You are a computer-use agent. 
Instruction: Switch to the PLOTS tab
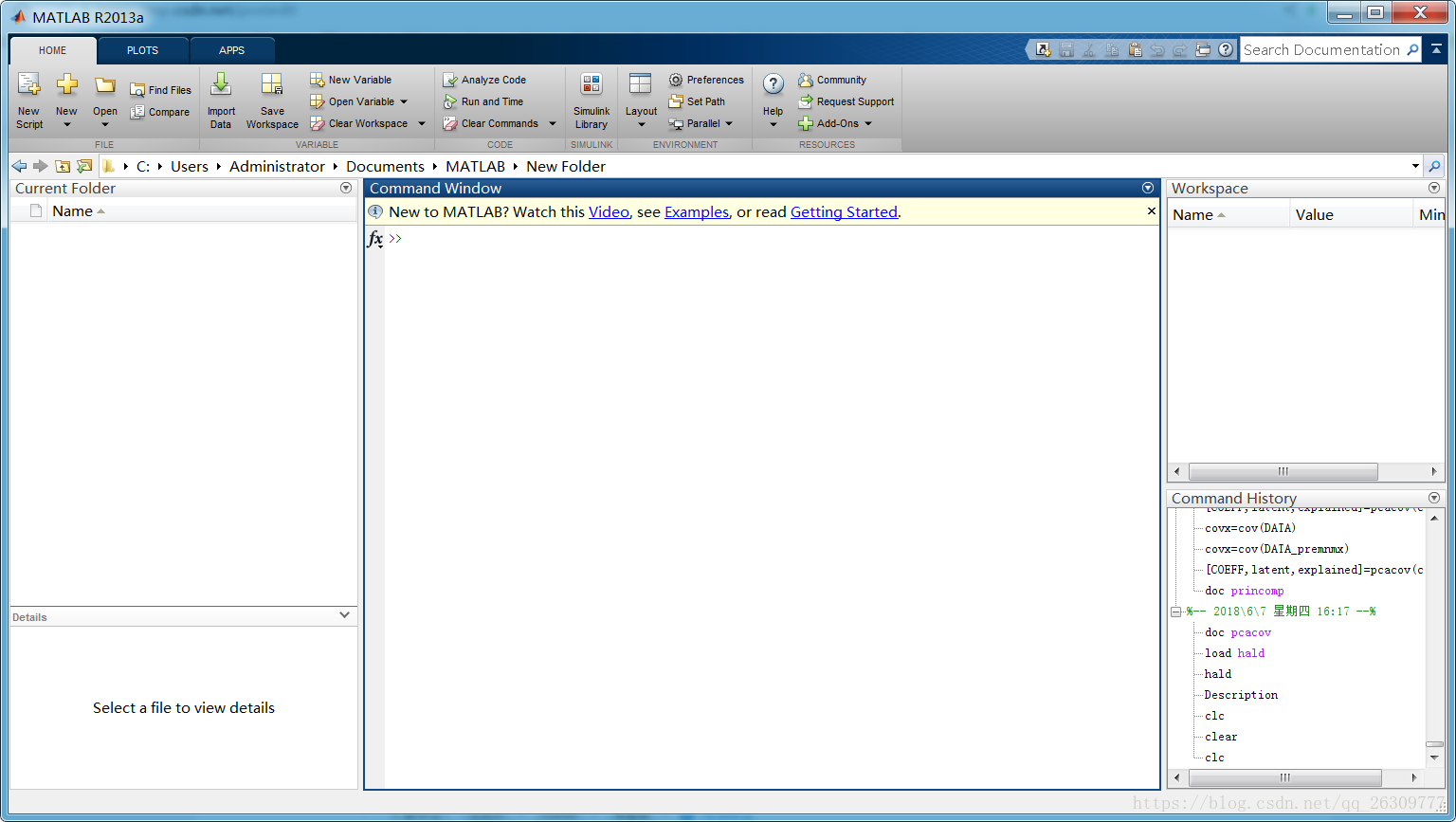pyautogui.click(x=143, y=50)
